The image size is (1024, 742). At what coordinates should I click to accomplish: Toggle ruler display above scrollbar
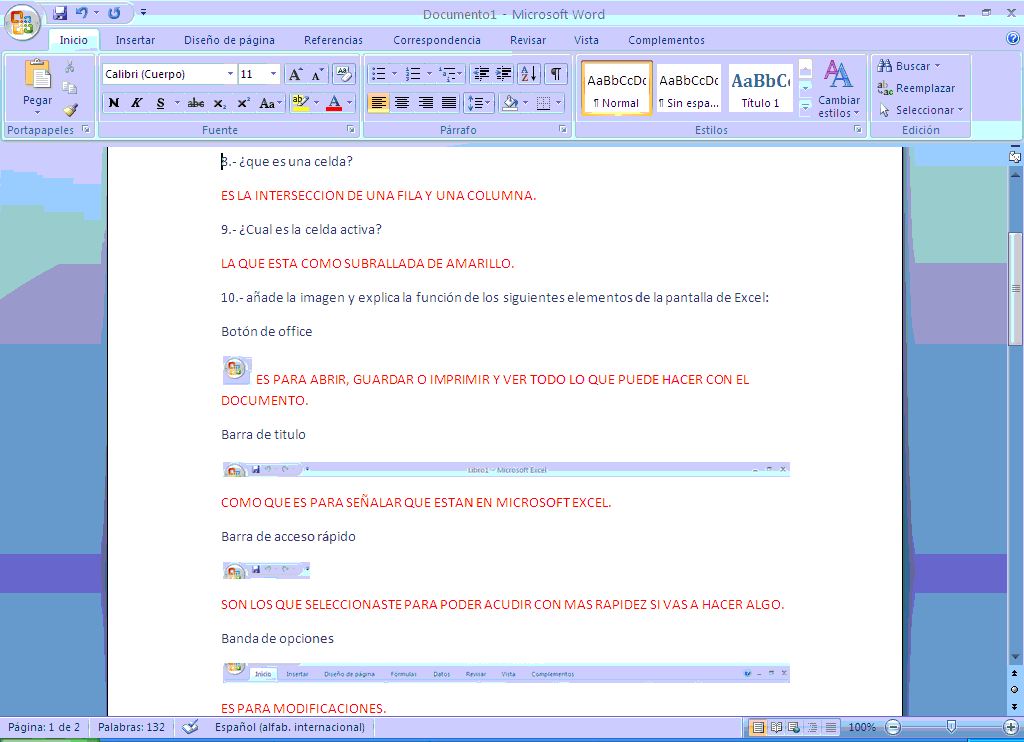tap(1015, 157)
